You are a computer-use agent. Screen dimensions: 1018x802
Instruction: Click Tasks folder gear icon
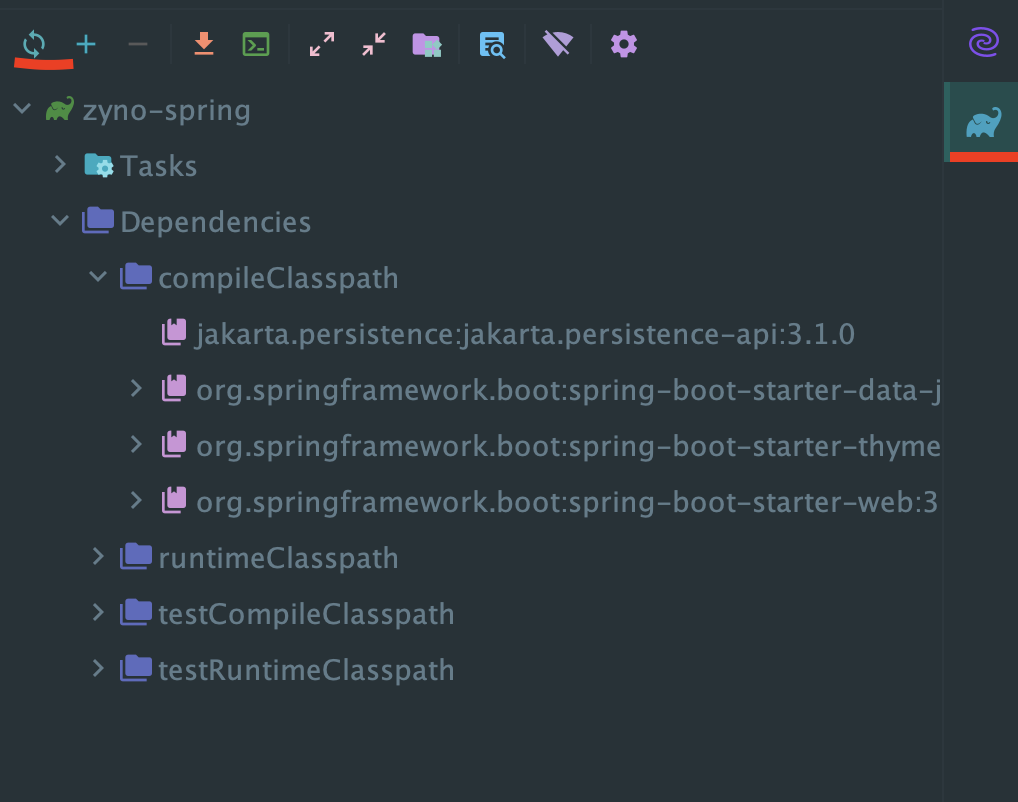[x=99, y=165]
